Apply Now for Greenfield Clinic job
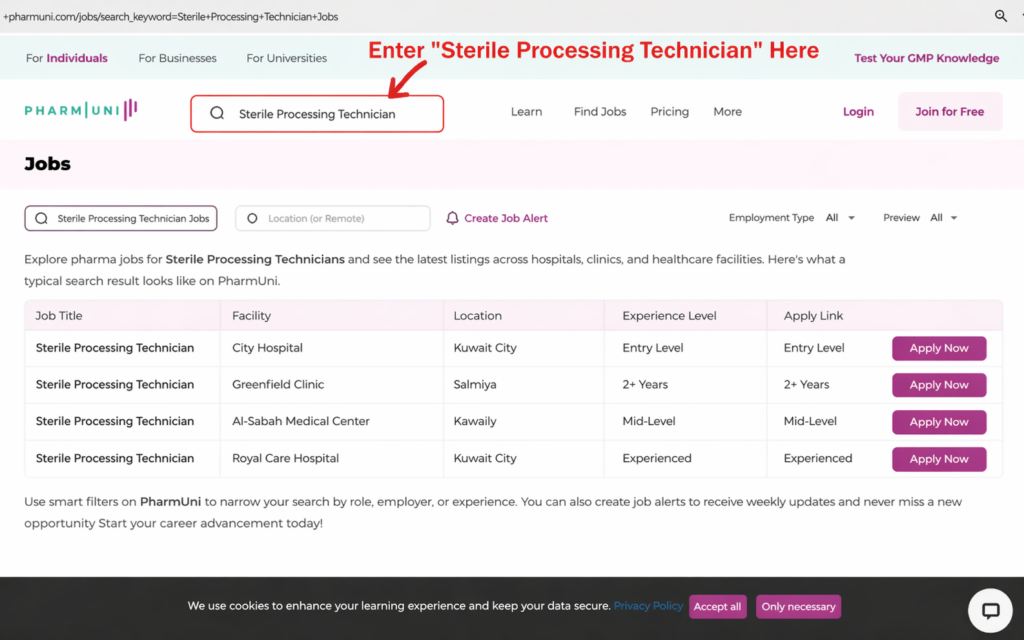The height and width of the screenshot is (640, 1024). (938, 385)
